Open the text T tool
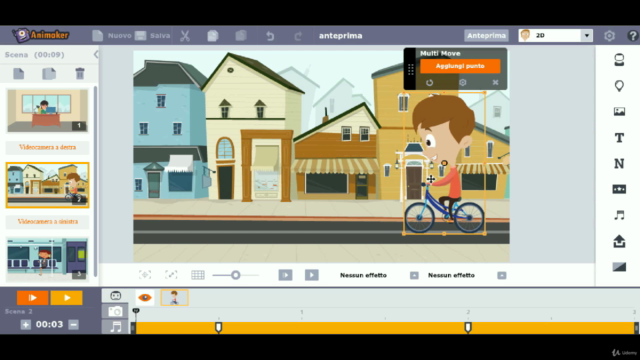 click(x=619, y=138)
